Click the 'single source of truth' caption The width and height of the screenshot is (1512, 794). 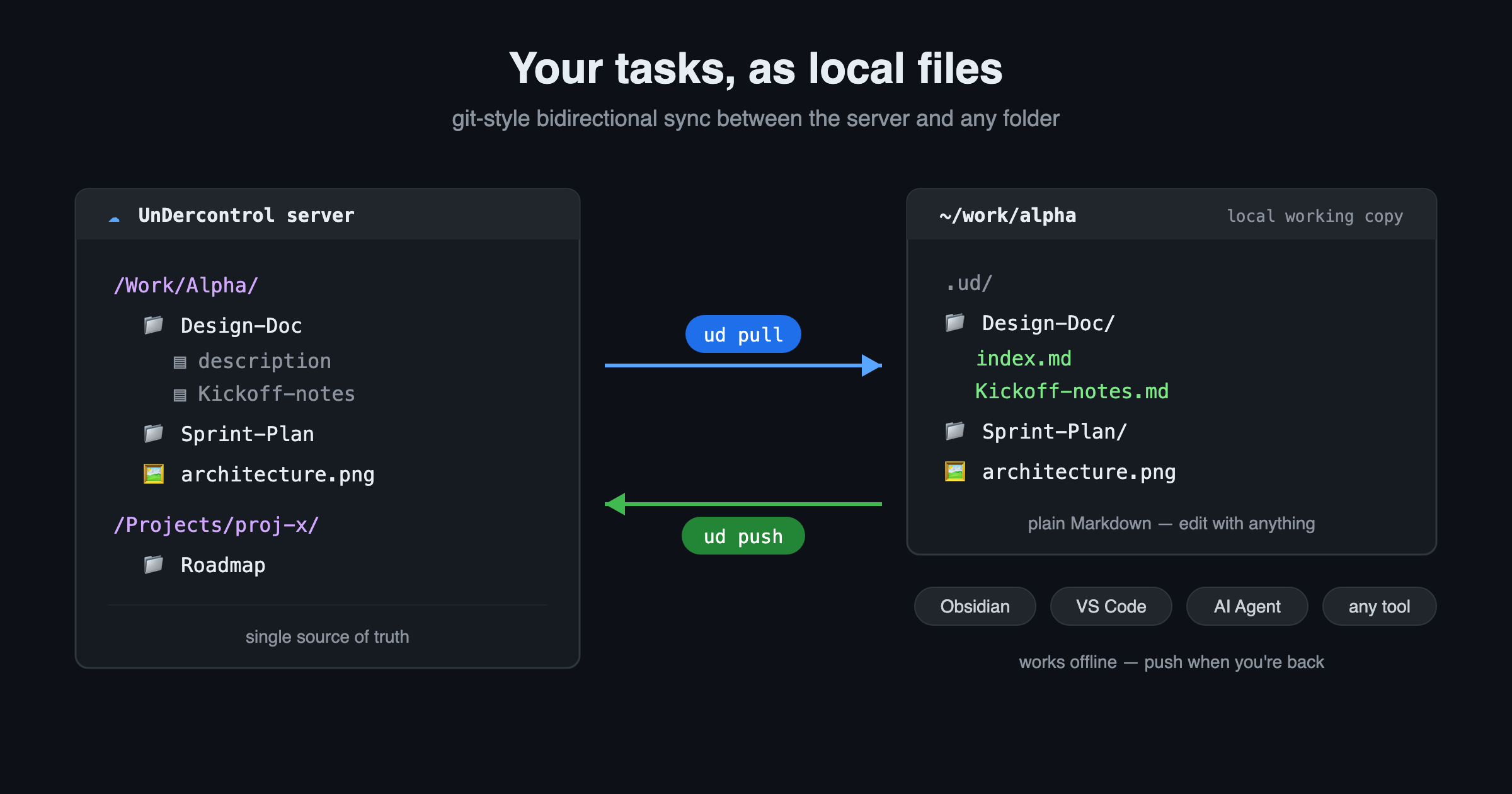tap(328, 637)
